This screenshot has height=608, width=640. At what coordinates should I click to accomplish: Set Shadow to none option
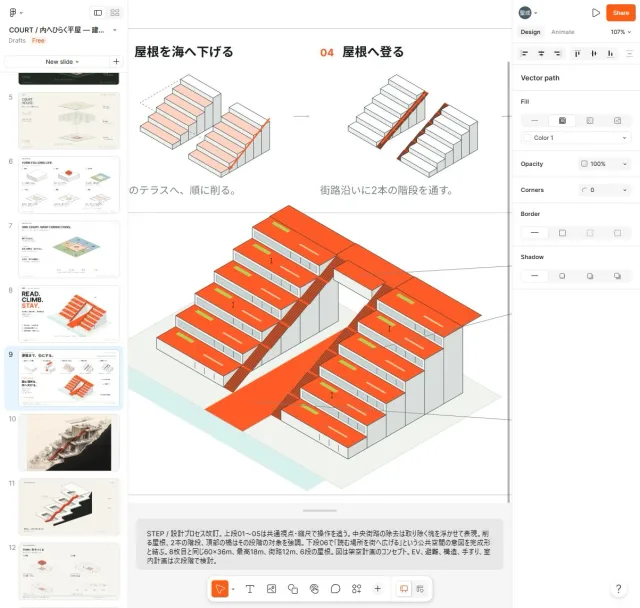pos(535,276)
